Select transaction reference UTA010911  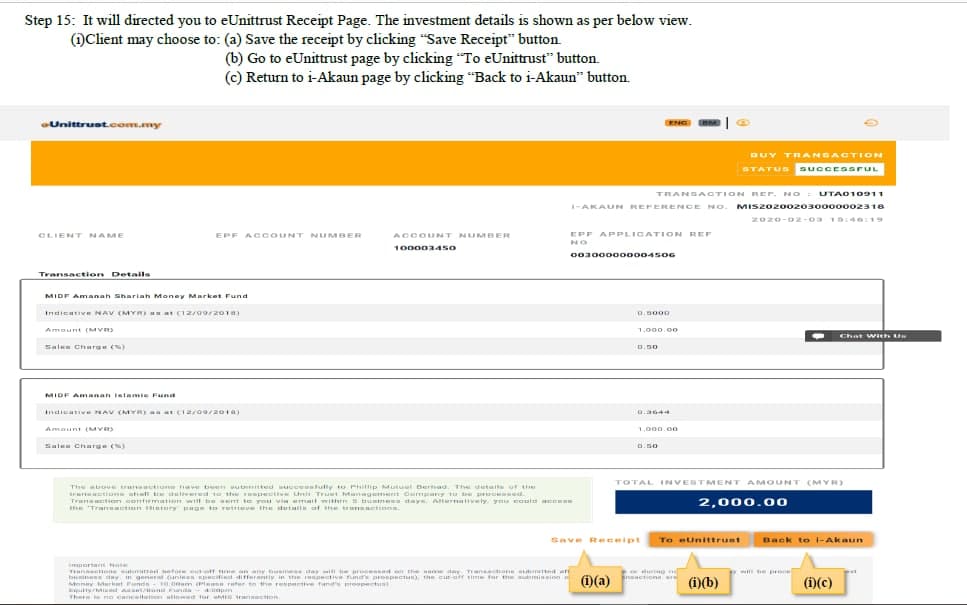click(x=851, y=194)
